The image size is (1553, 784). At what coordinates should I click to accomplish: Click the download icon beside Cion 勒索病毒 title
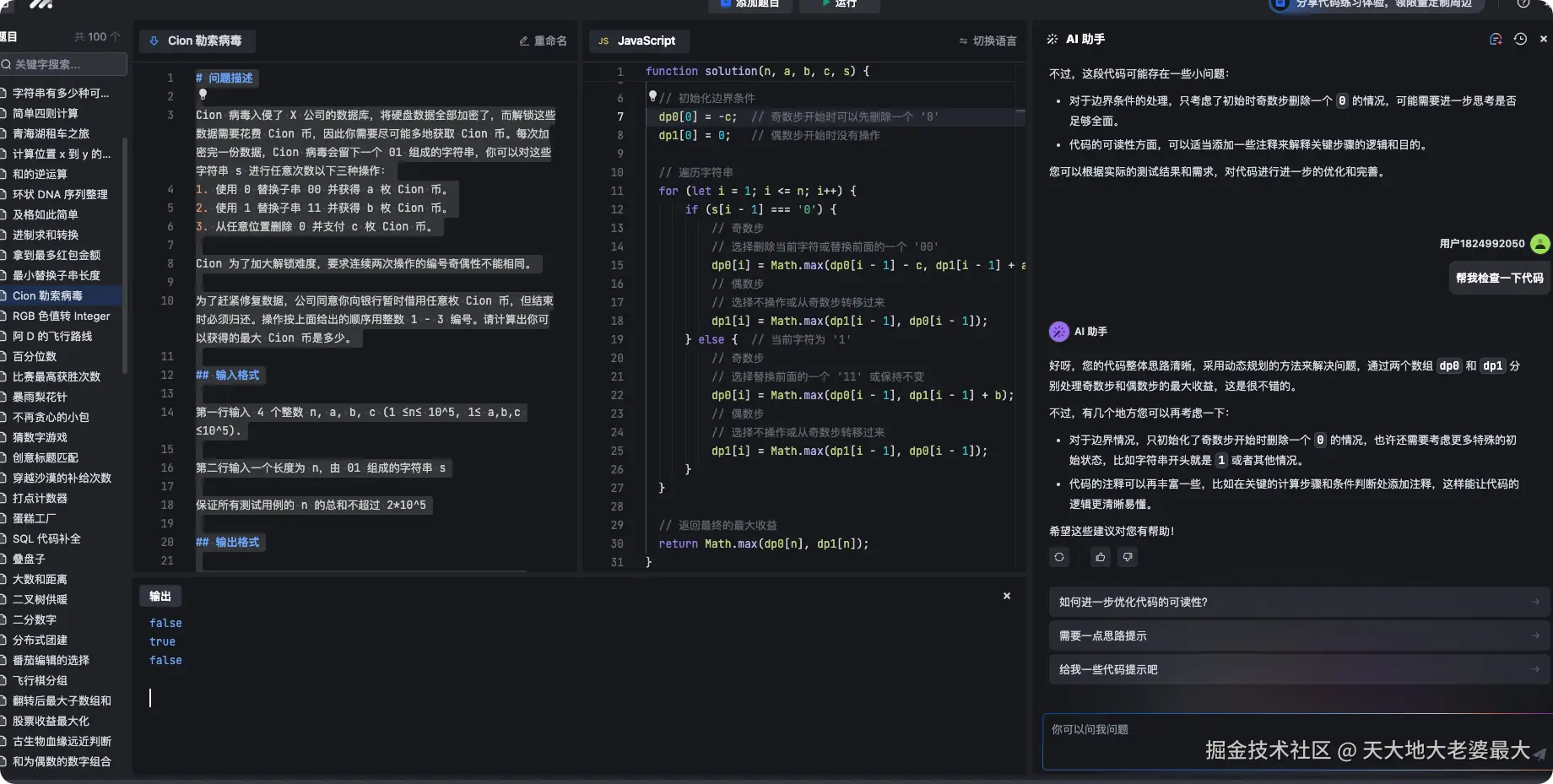[154, 40]
